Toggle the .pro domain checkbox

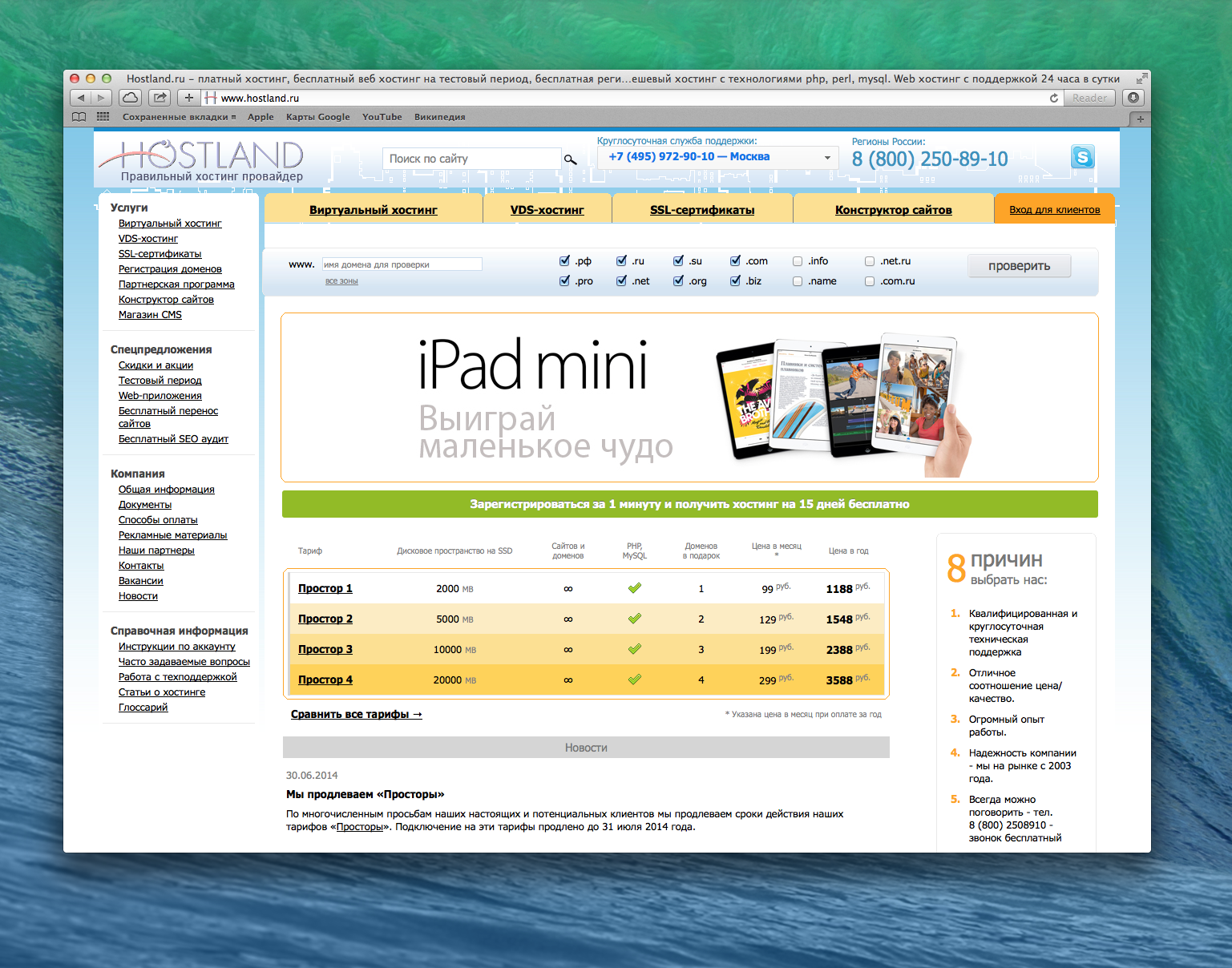point(564,281)
